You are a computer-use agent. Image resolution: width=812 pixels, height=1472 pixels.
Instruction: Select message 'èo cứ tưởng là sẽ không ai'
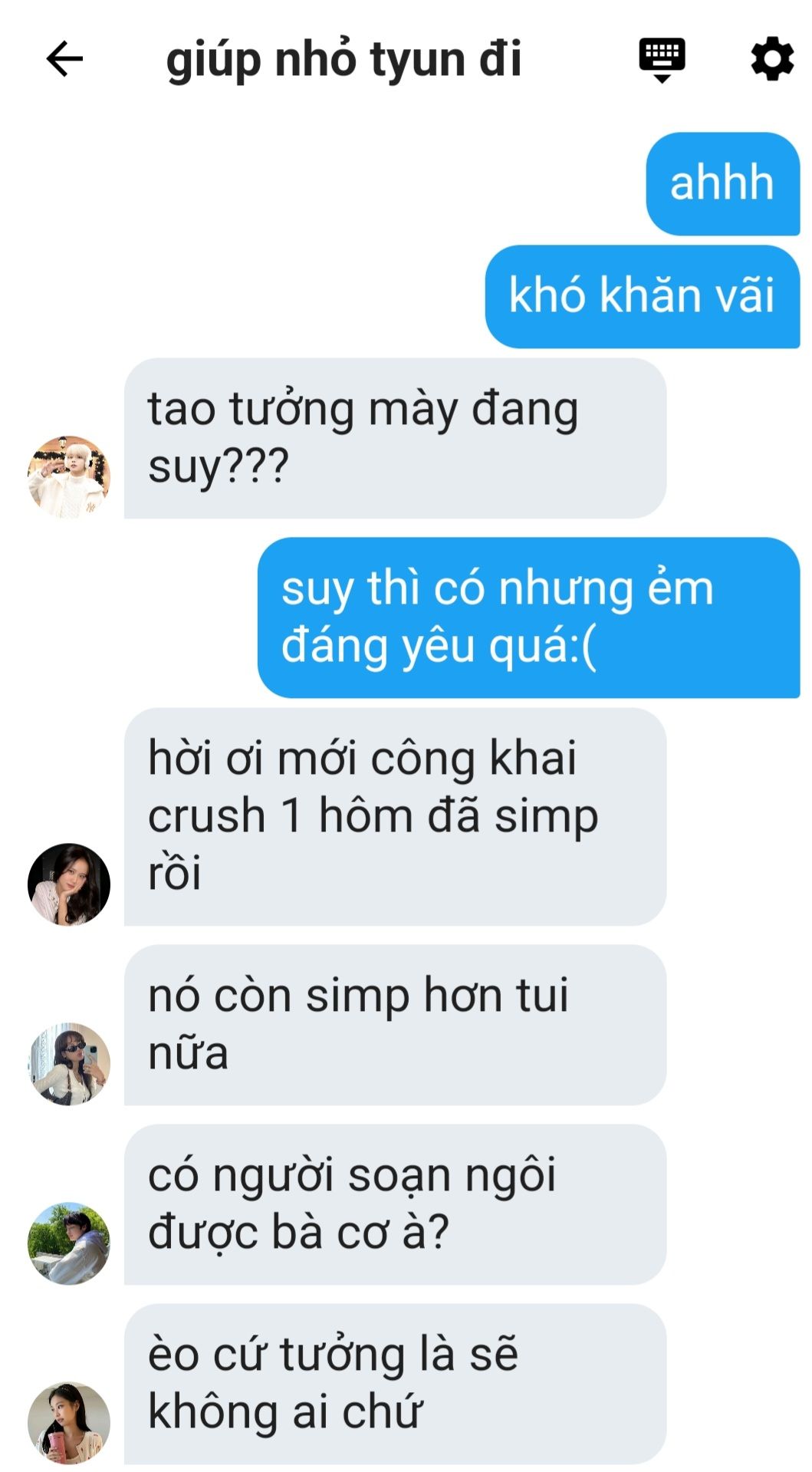[x=395, y=1384]
